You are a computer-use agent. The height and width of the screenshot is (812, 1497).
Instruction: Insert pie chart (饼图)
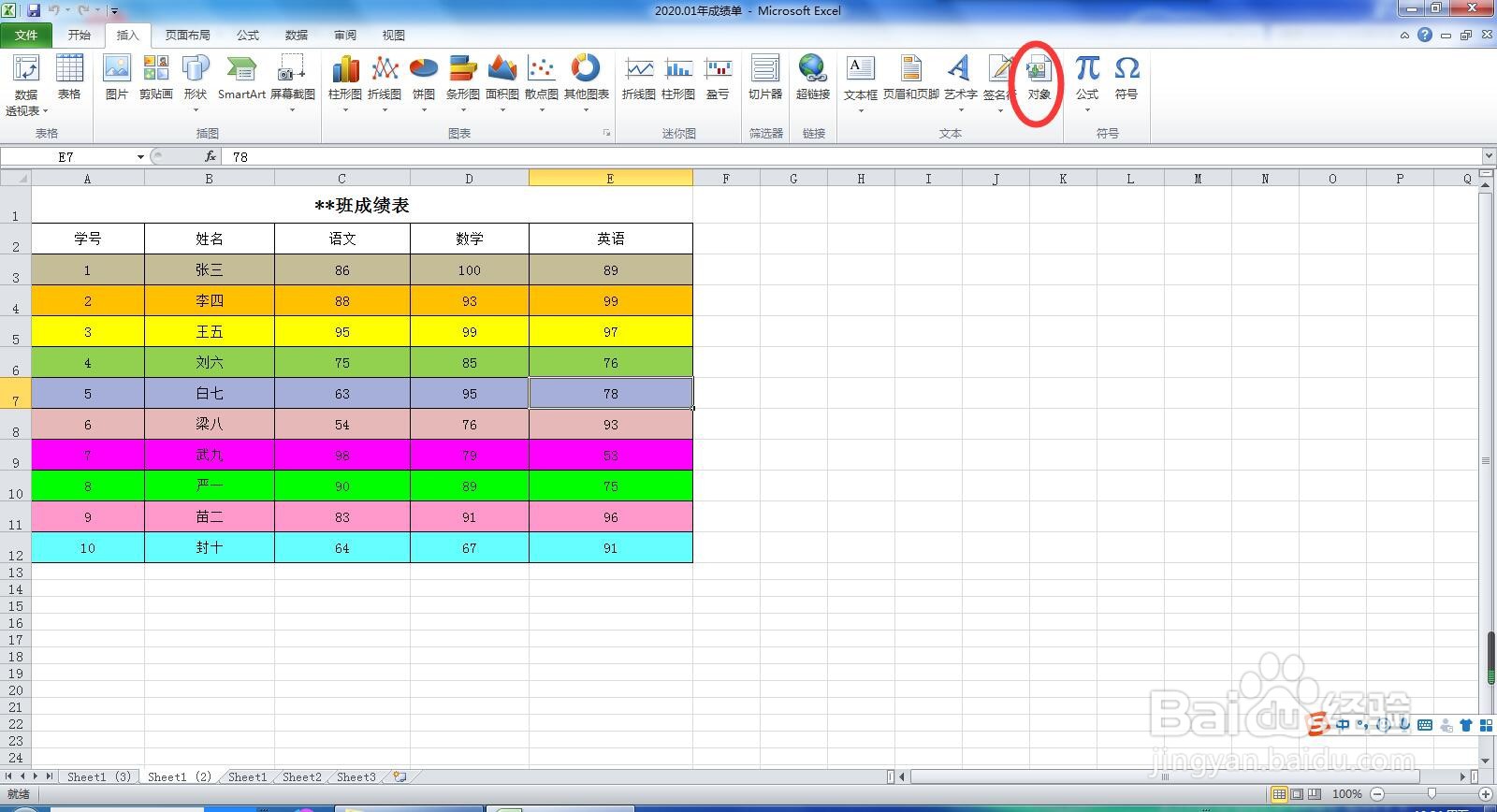tap(424, 84)
